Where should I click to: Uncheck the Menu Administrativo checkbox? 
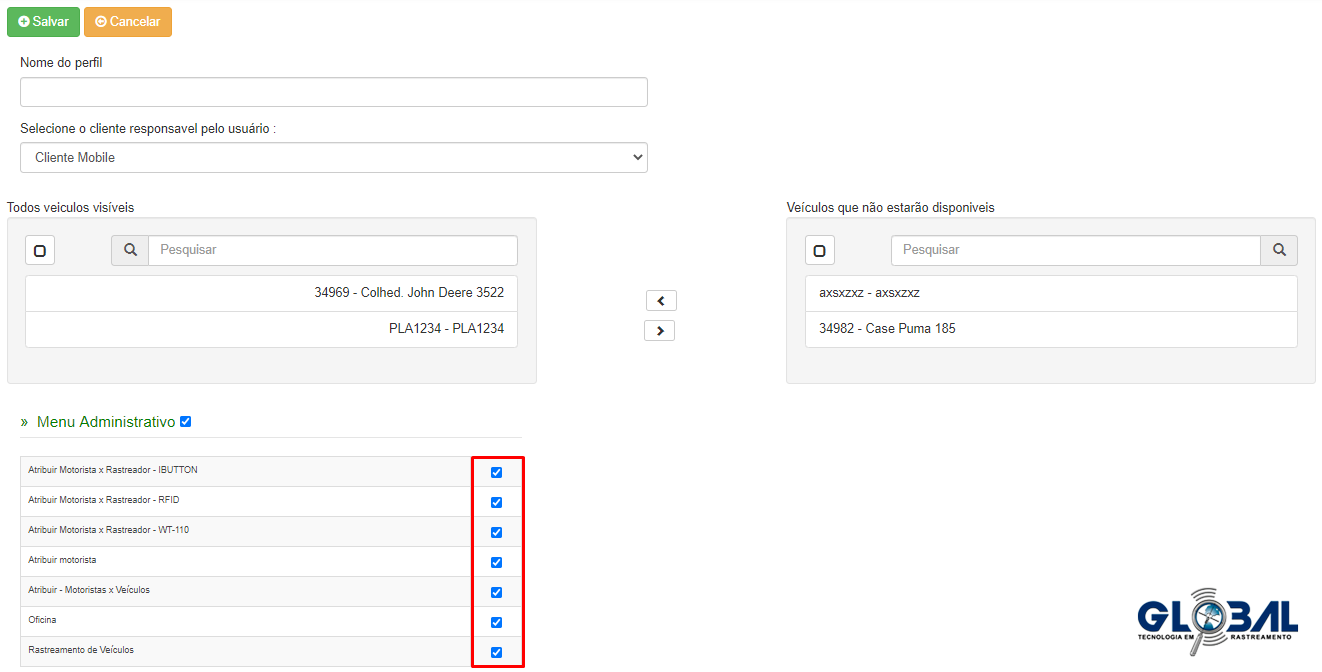coord(185,422)
